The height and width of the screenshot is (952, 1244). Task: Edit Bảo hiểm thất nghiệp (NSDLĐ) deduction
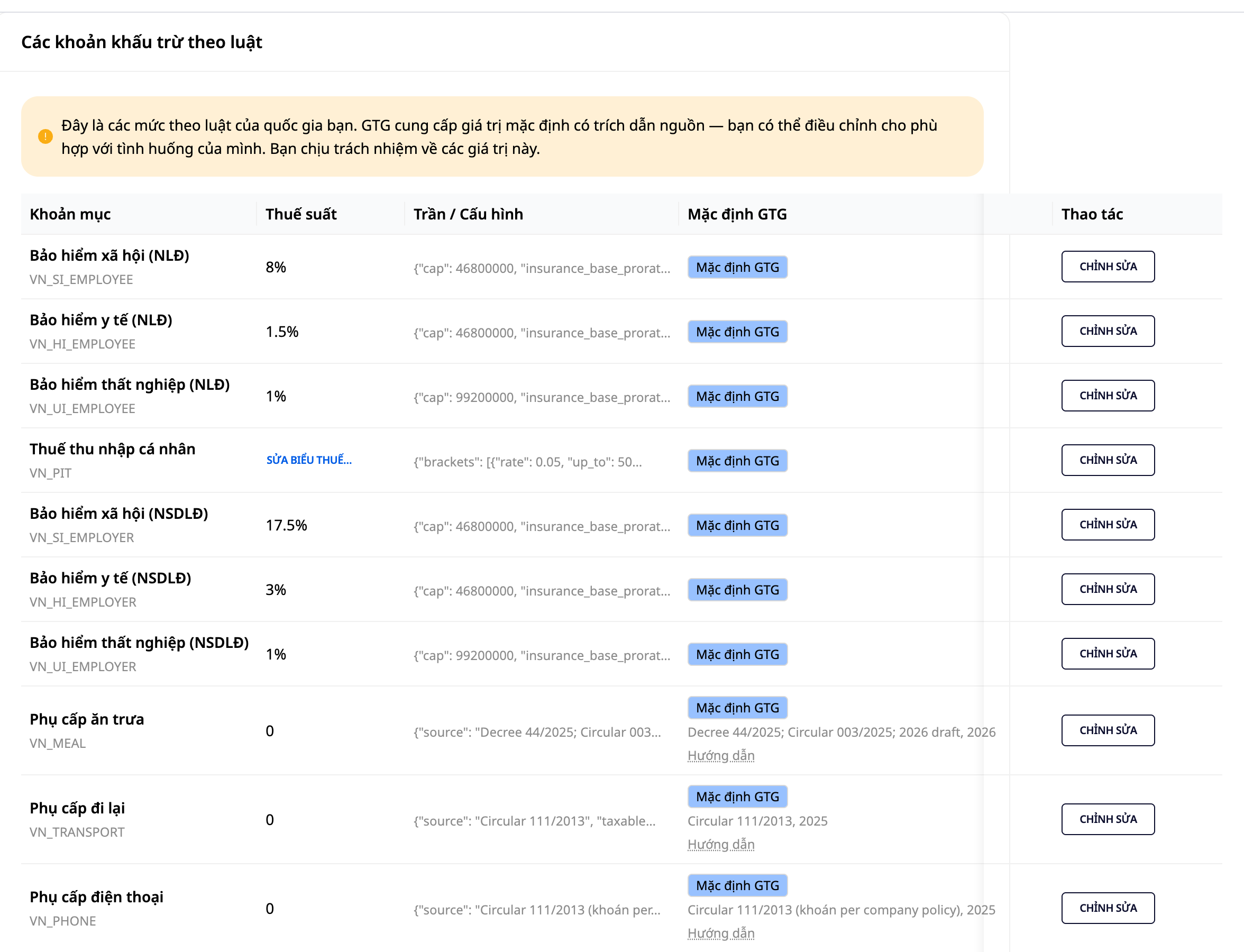pos(1108,654)
